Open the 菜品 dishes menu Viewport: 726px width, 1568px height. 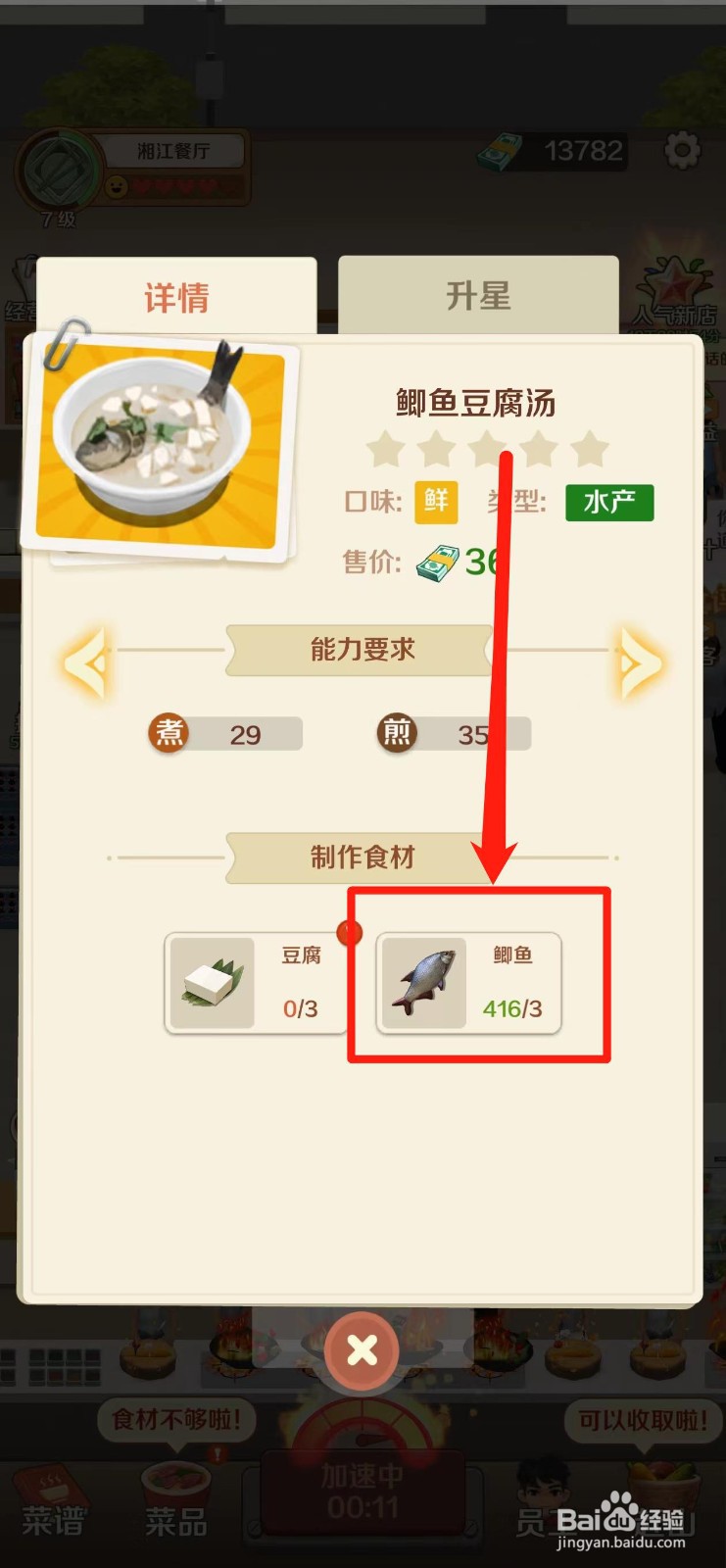point(176,1501)
